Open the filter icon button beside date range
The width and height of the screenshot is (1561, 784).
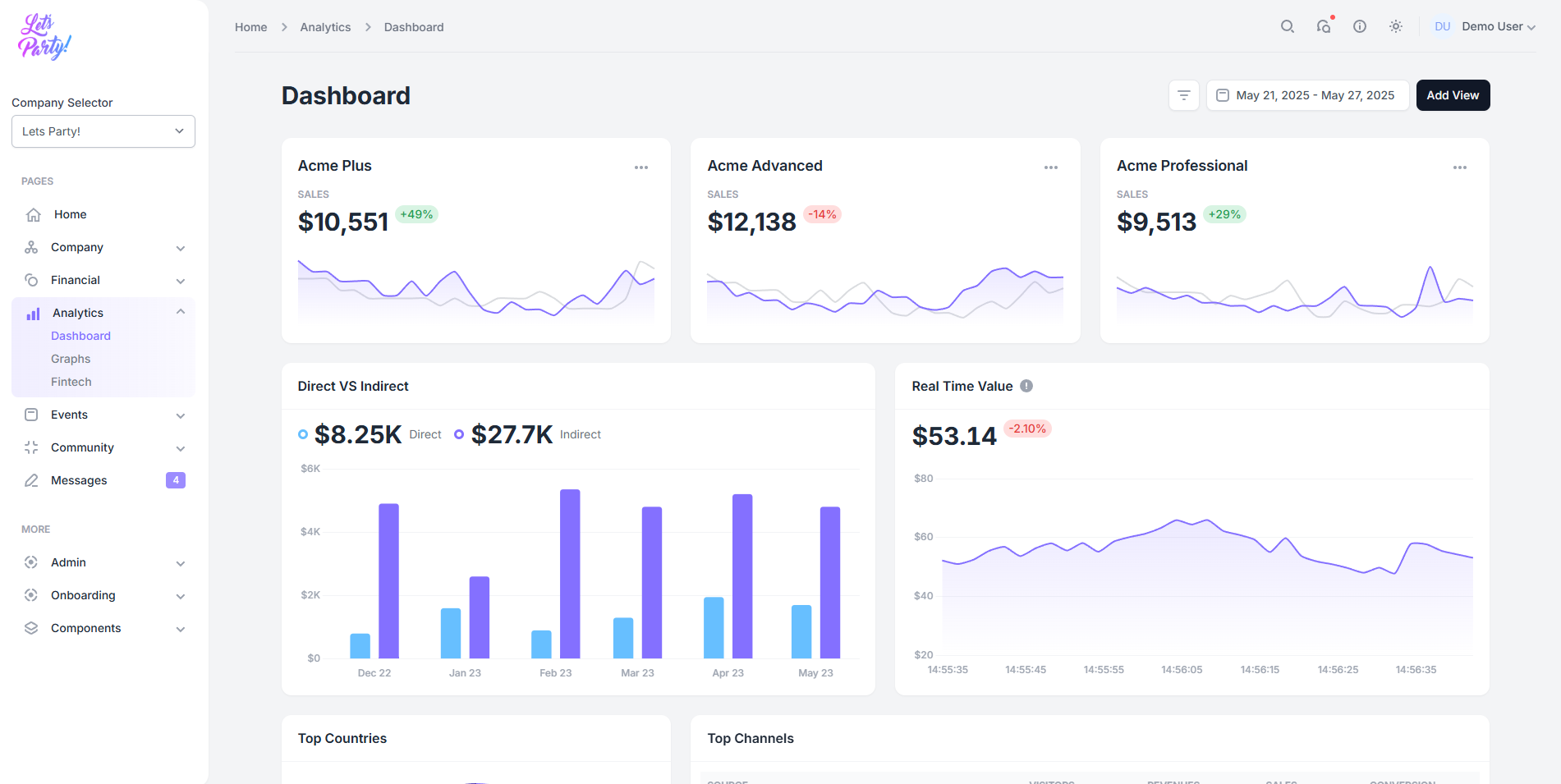click(1184, 95)
